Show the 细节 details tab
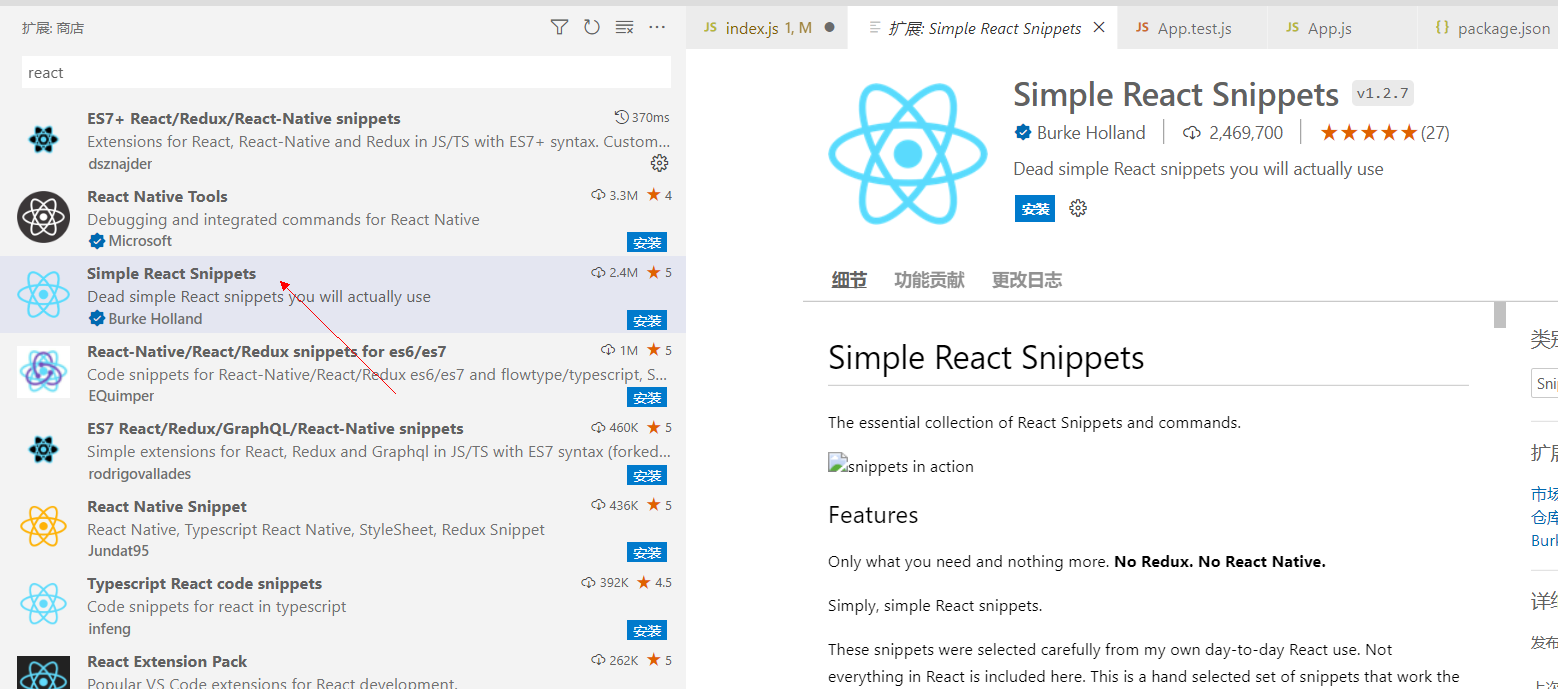Screen dimensions: 1558x689 tap(849, 280)
